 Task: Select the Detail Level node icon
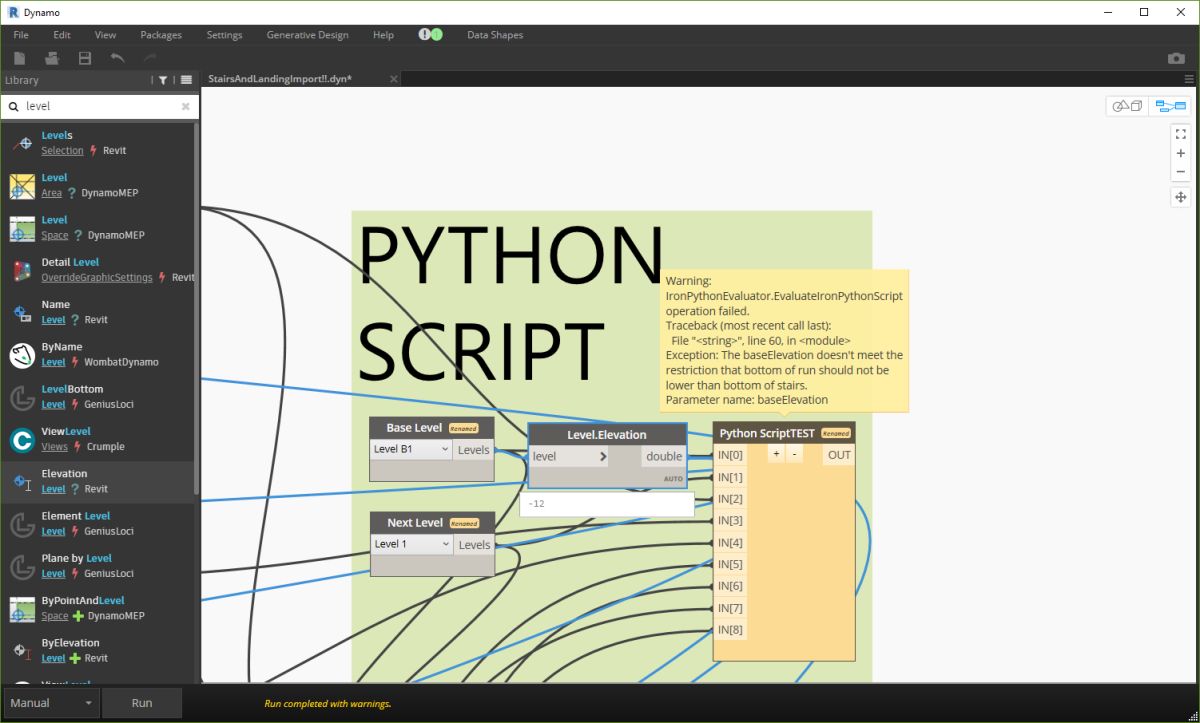point(22,270)
